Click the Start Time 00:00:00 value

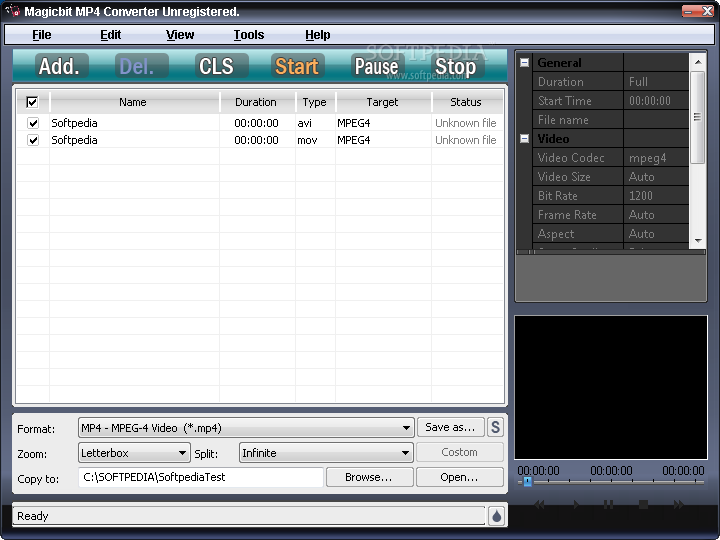[x=656, y=101]
